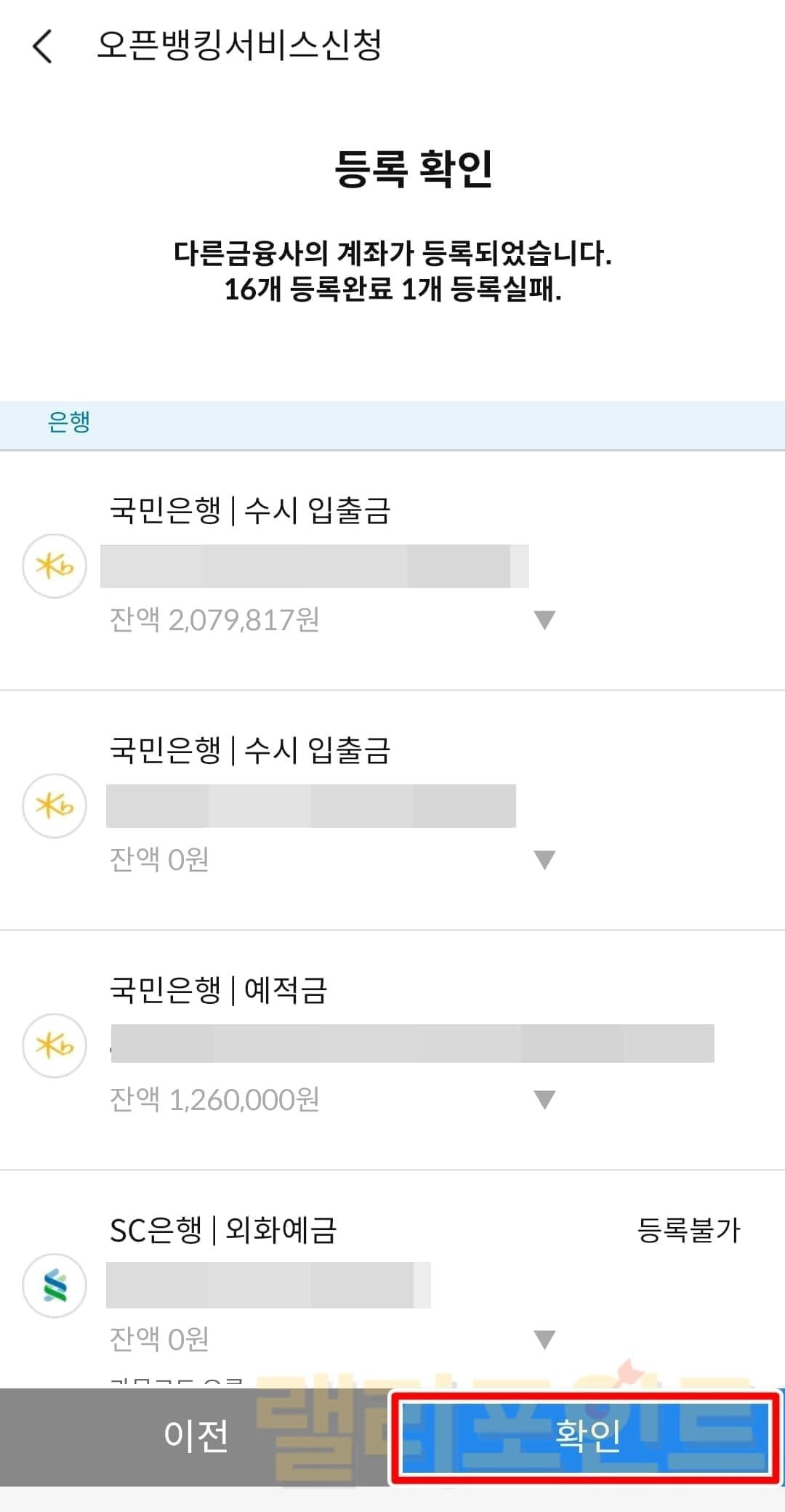
Task: Expand the 국민은행 0원 balance account arrow
Action: click(x=544, y=859)
